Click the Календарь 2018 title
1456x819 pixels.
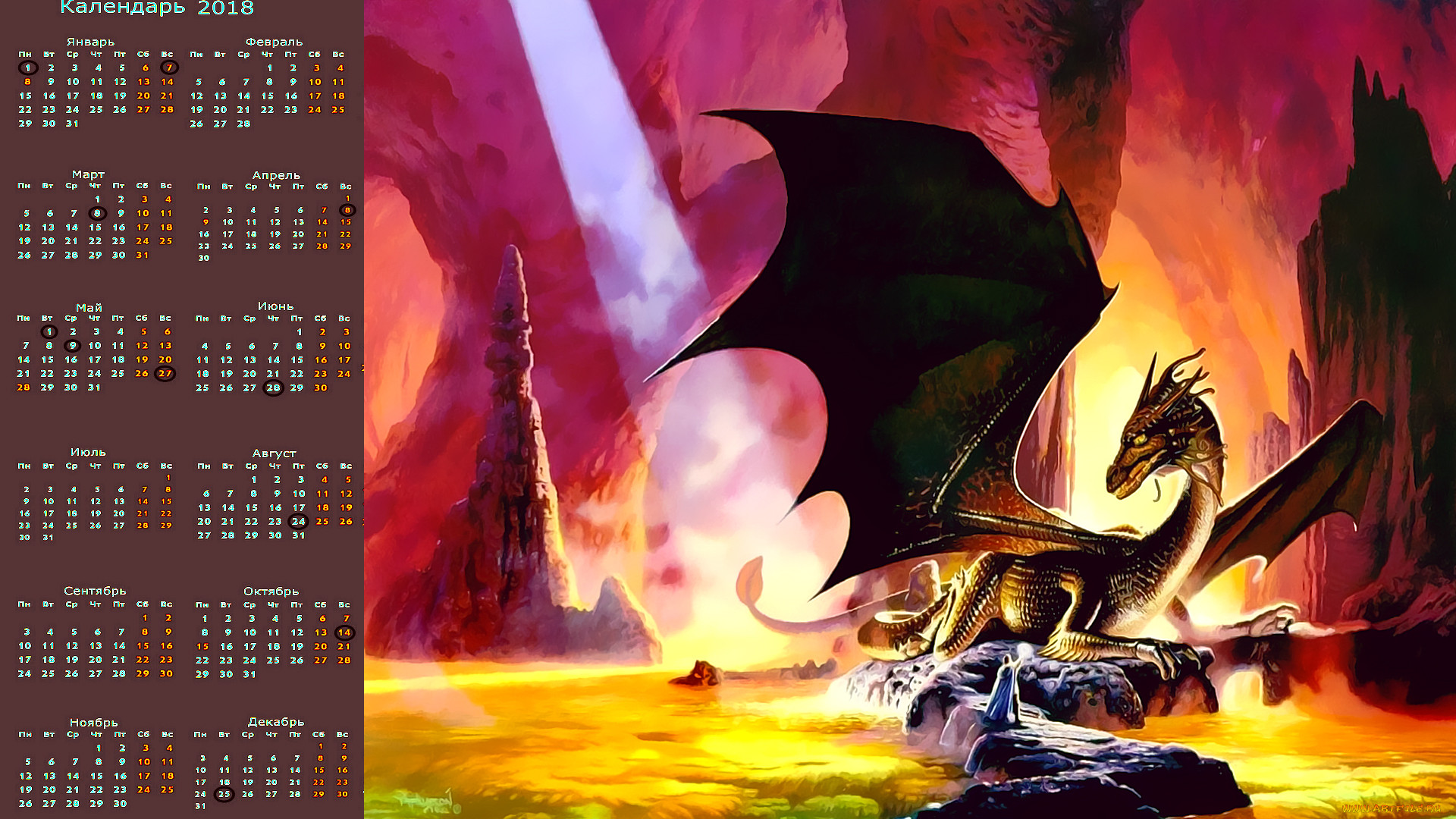(x=157, y=8)
